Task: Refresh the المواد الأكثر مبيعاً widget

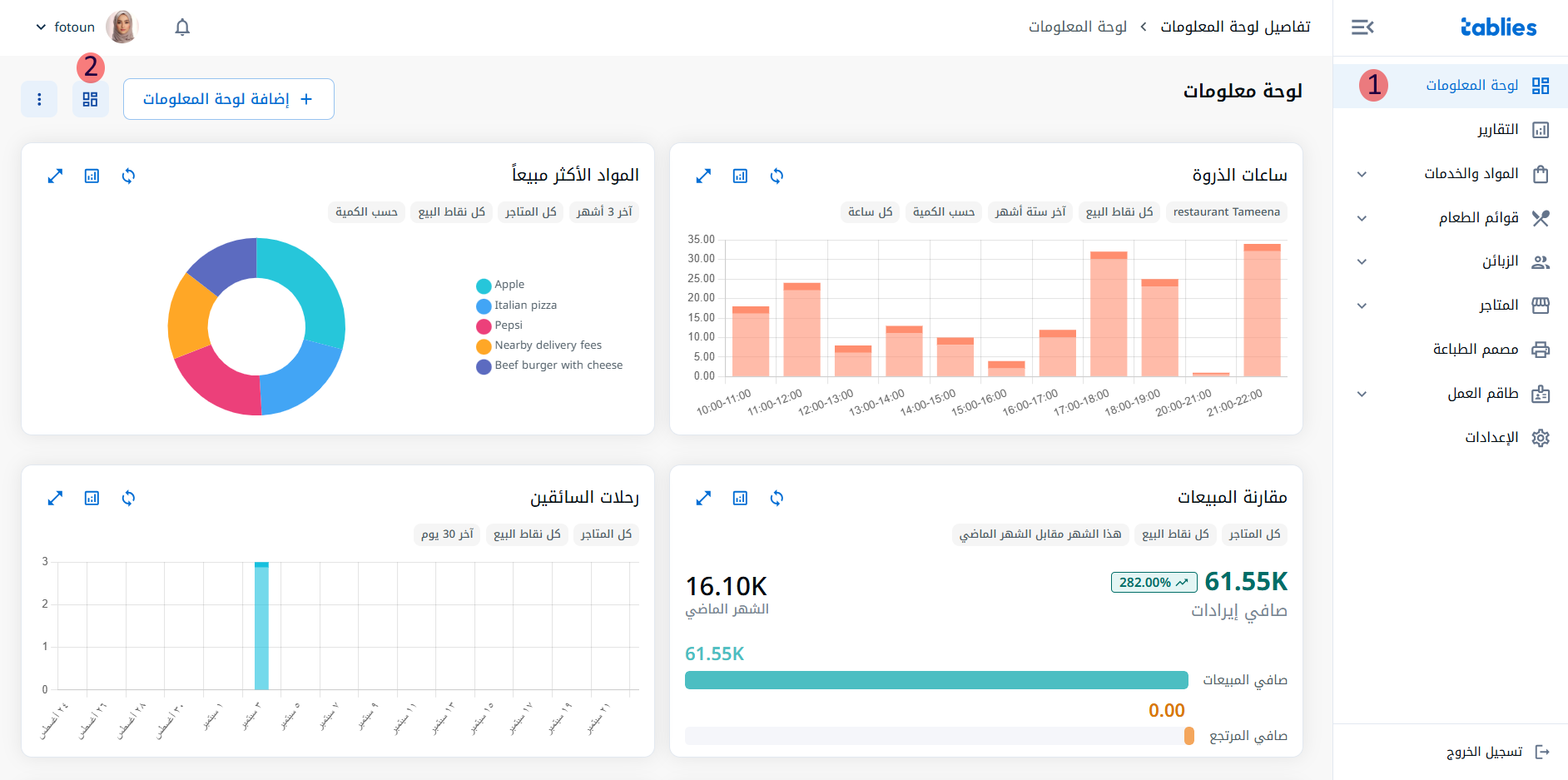Action: [x=128, y=176]
